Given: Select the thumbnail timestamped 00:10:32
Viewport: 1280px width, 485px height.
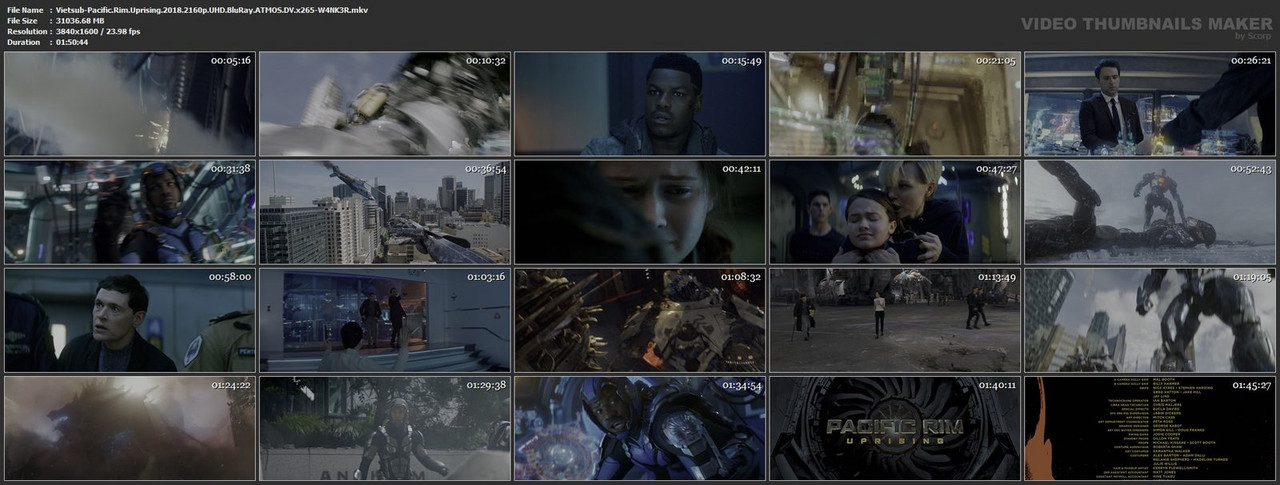Looking at the screenshot, I should pos(384,104).
